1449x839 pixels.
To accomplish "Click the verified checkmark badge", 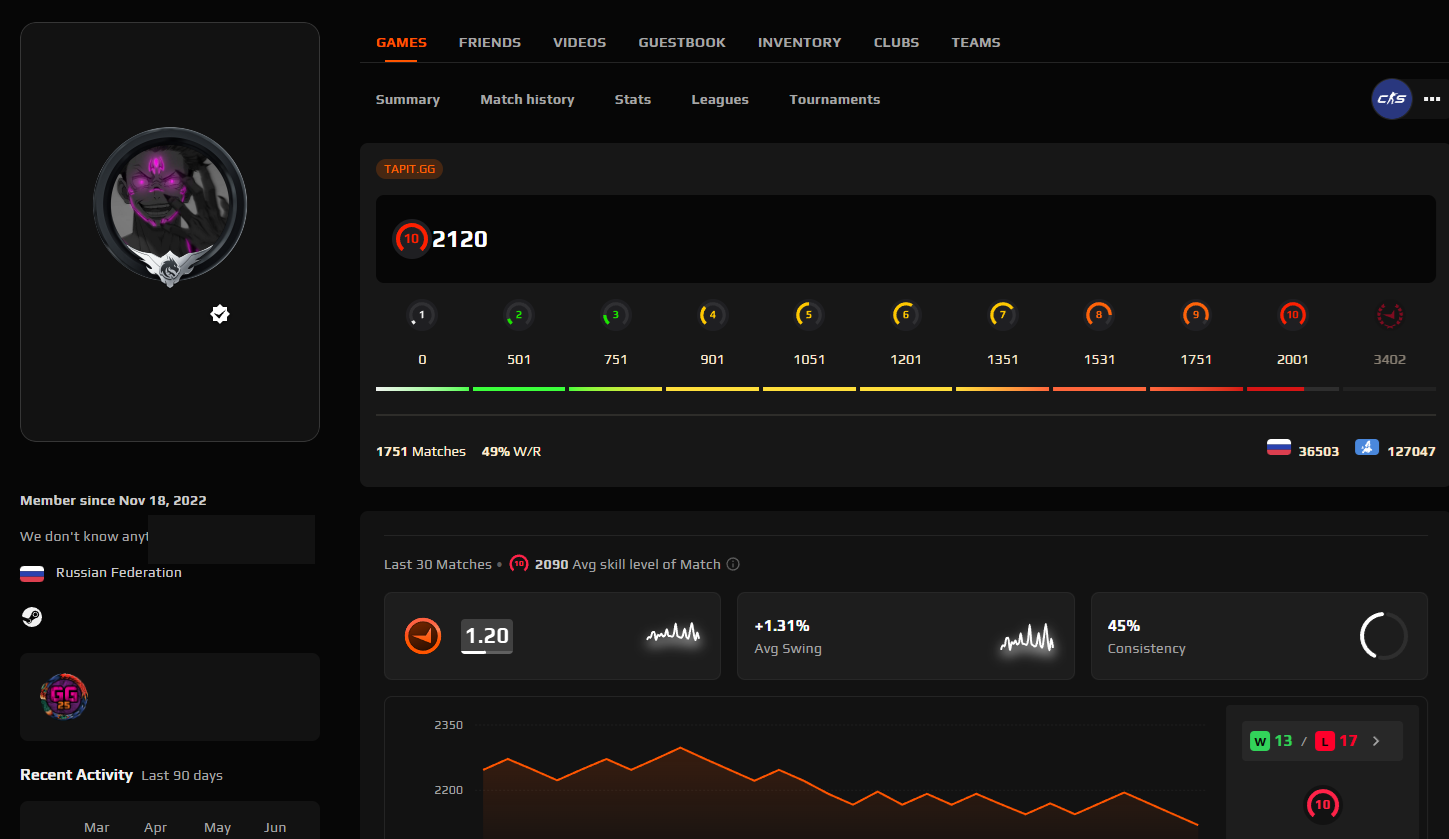I will (x=220, y=314).
